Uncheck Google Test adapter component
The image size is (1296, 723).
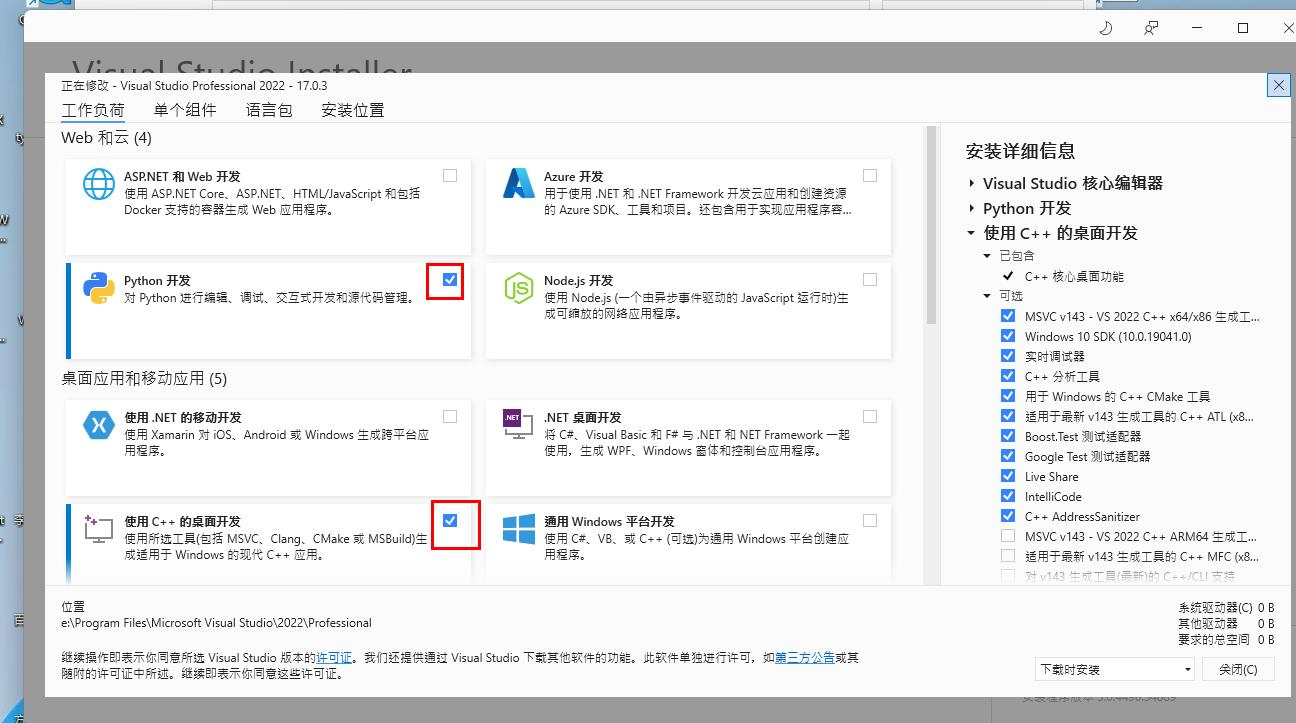(1008, 456)
